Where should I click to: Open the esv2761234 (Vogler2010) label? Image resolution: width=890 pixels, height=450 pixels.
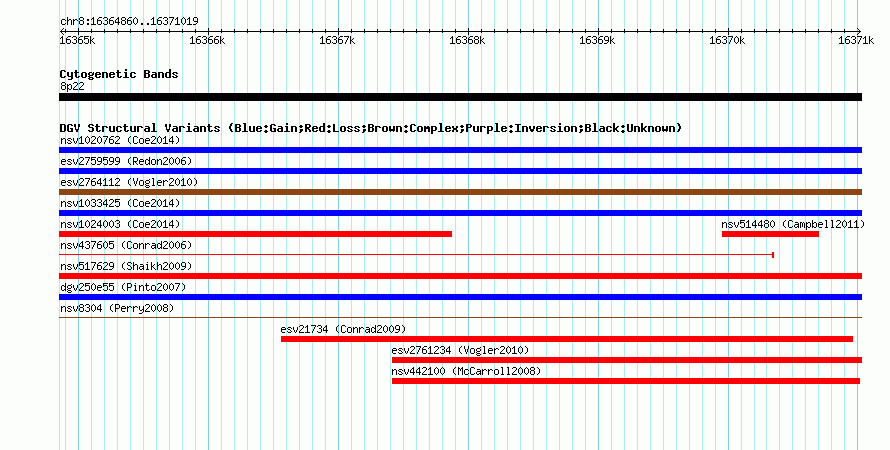pyautogui.click(x=460, y=350)
